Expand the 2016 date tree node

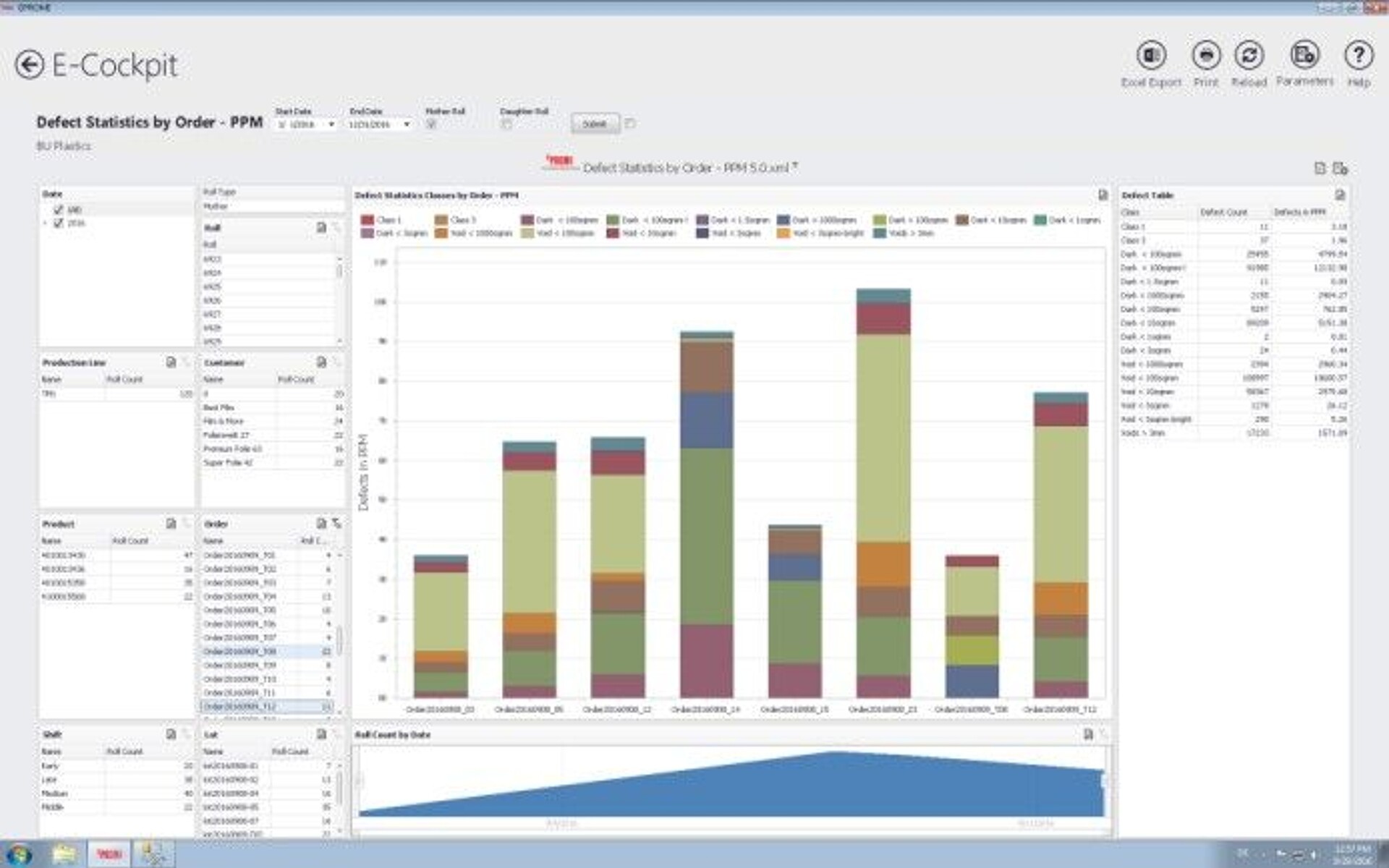[x=46, y=224]
